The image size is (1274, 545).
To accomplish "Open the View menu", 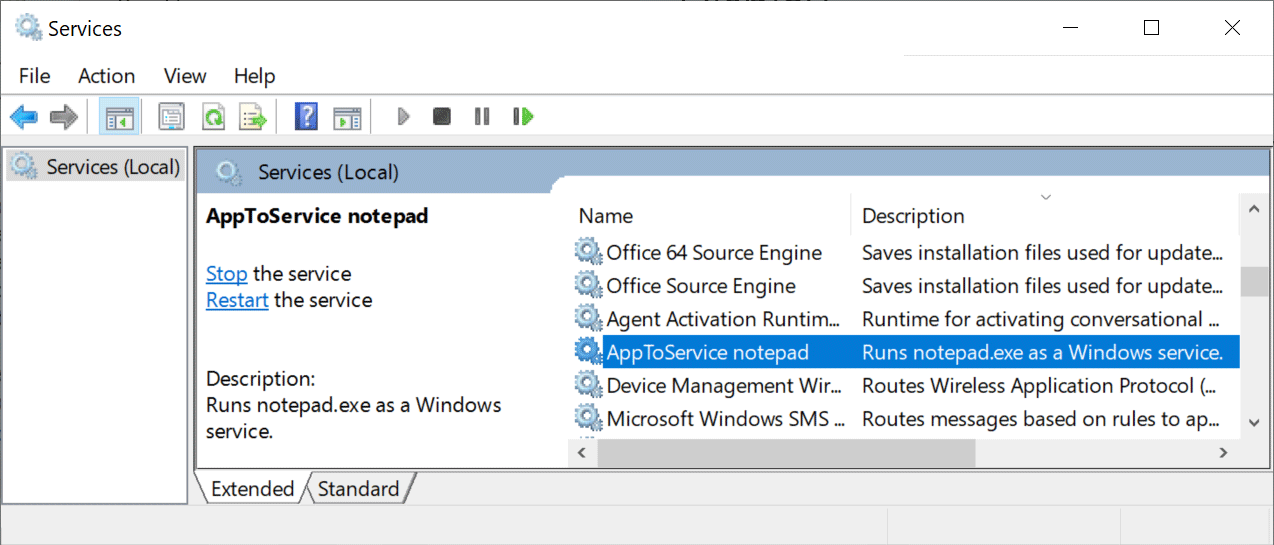I will click(185, 76).
